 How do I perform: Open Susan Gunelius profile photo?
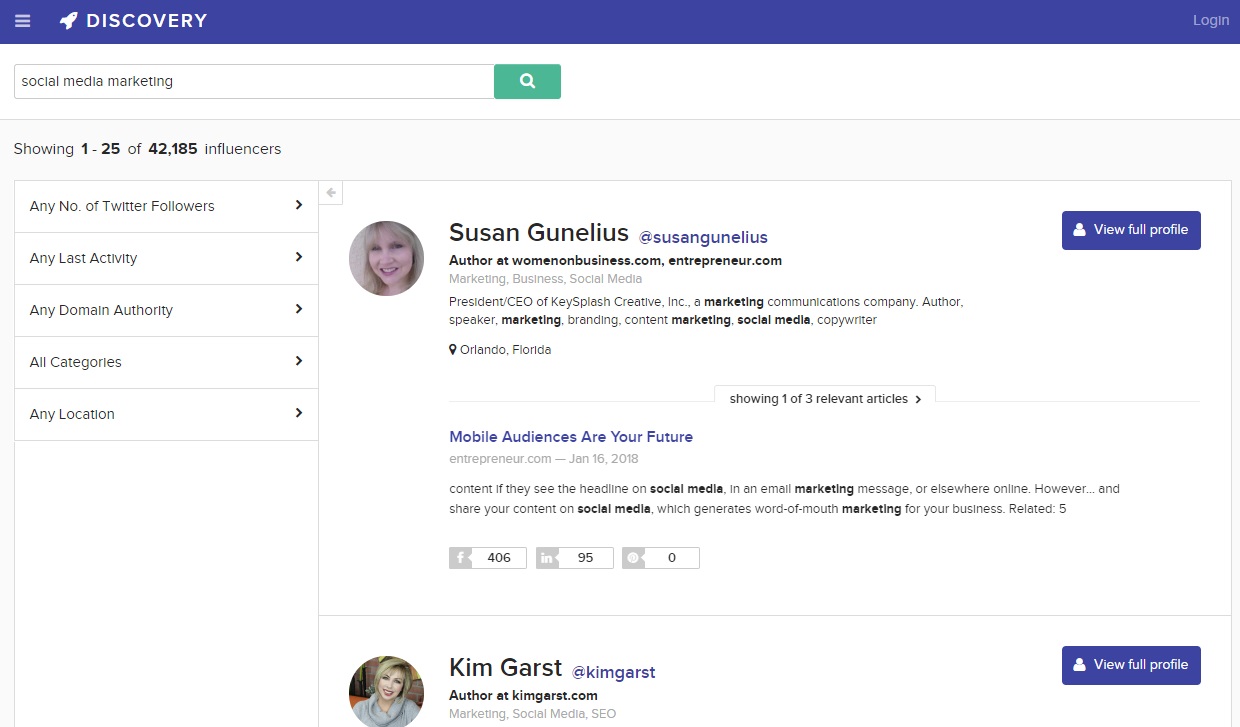386,258
